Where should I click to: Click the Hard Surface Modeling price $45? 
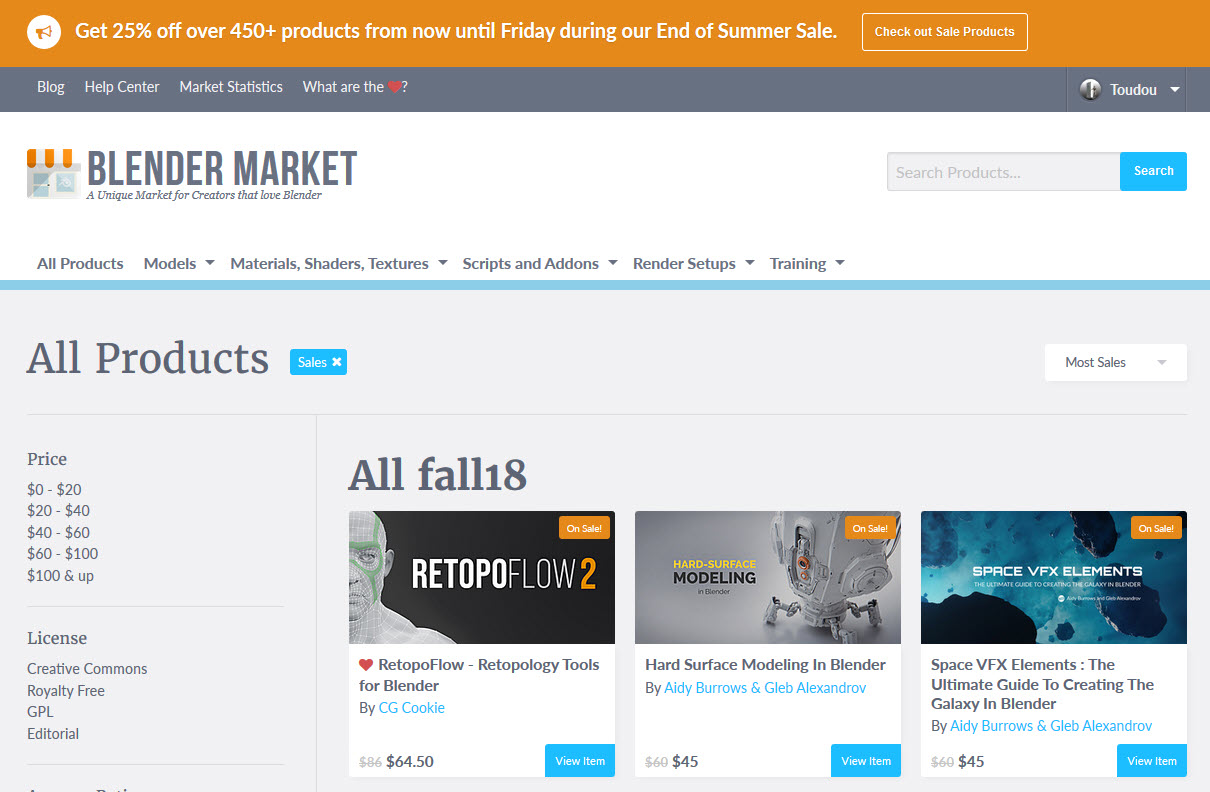685,762
